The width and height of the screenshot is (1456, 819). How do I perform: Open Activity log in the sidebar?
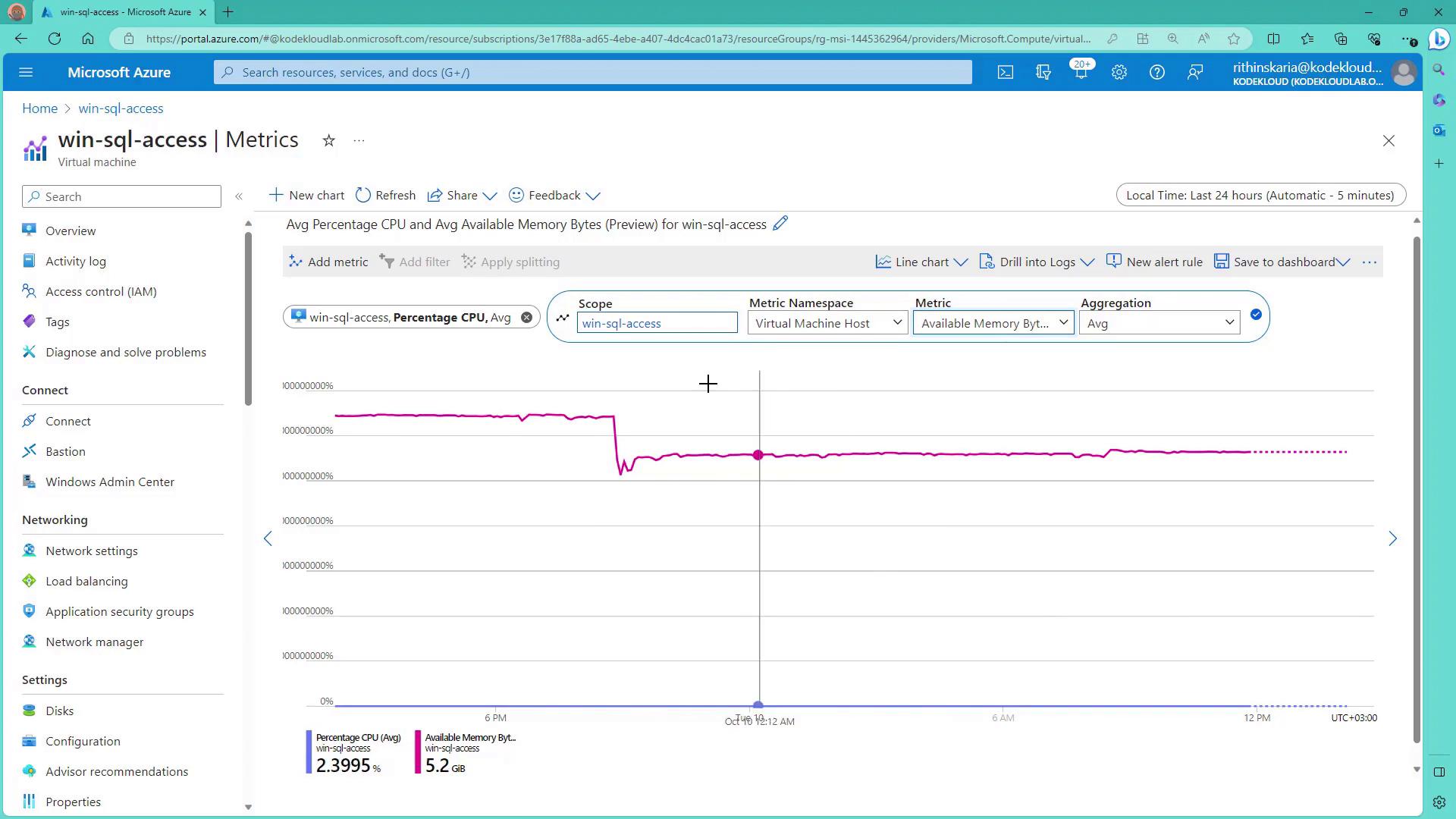click(76, 262)
